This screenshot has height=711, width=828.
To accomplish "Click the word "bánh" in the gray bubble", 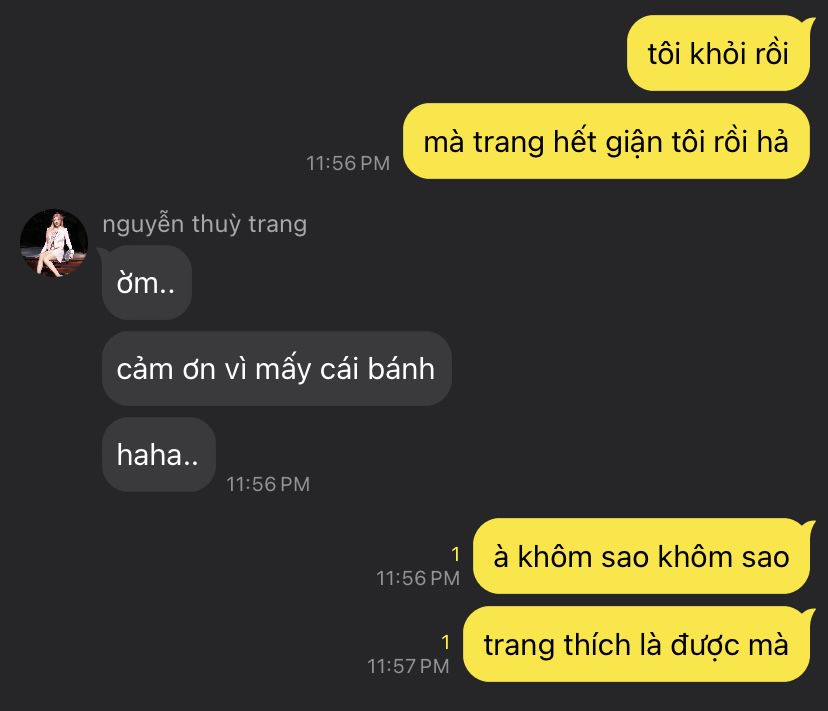I will click(x=401, y=368).
